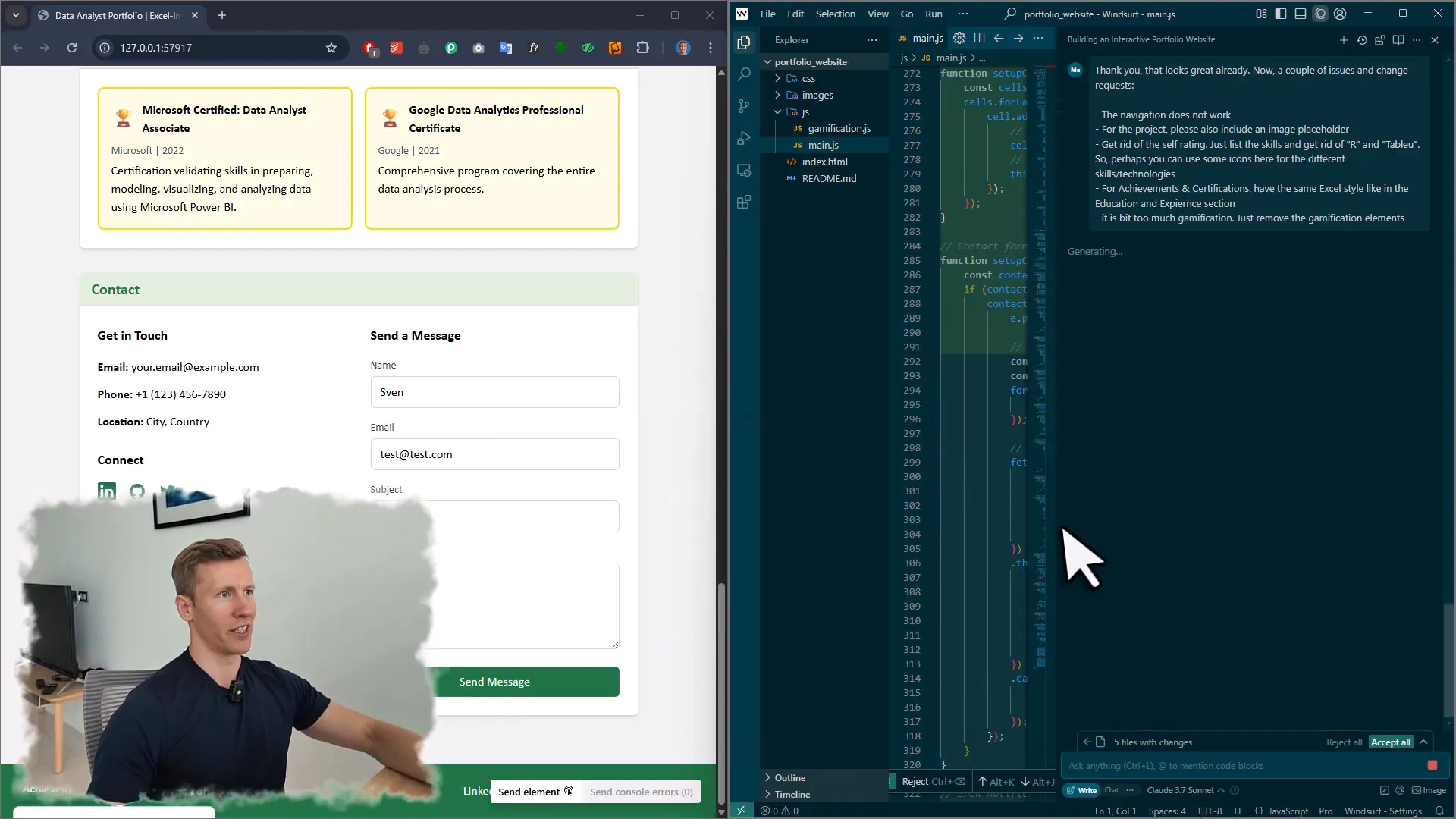Open the Search panel in Windsurf
This screenshot has height=819, width=1456.
click(x=744, y=74)
